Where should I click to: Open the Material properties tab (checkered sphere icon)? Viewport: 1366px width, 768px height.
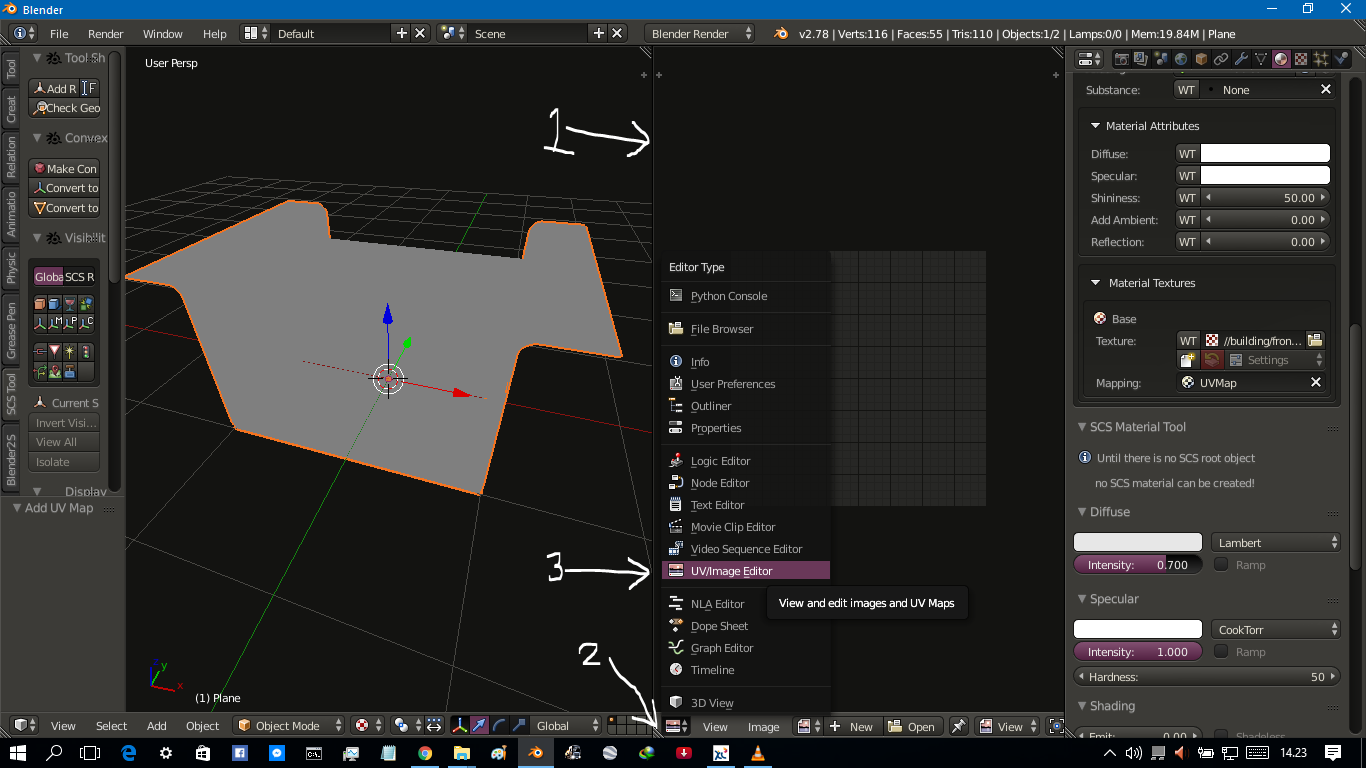(x=1281, y=58)
